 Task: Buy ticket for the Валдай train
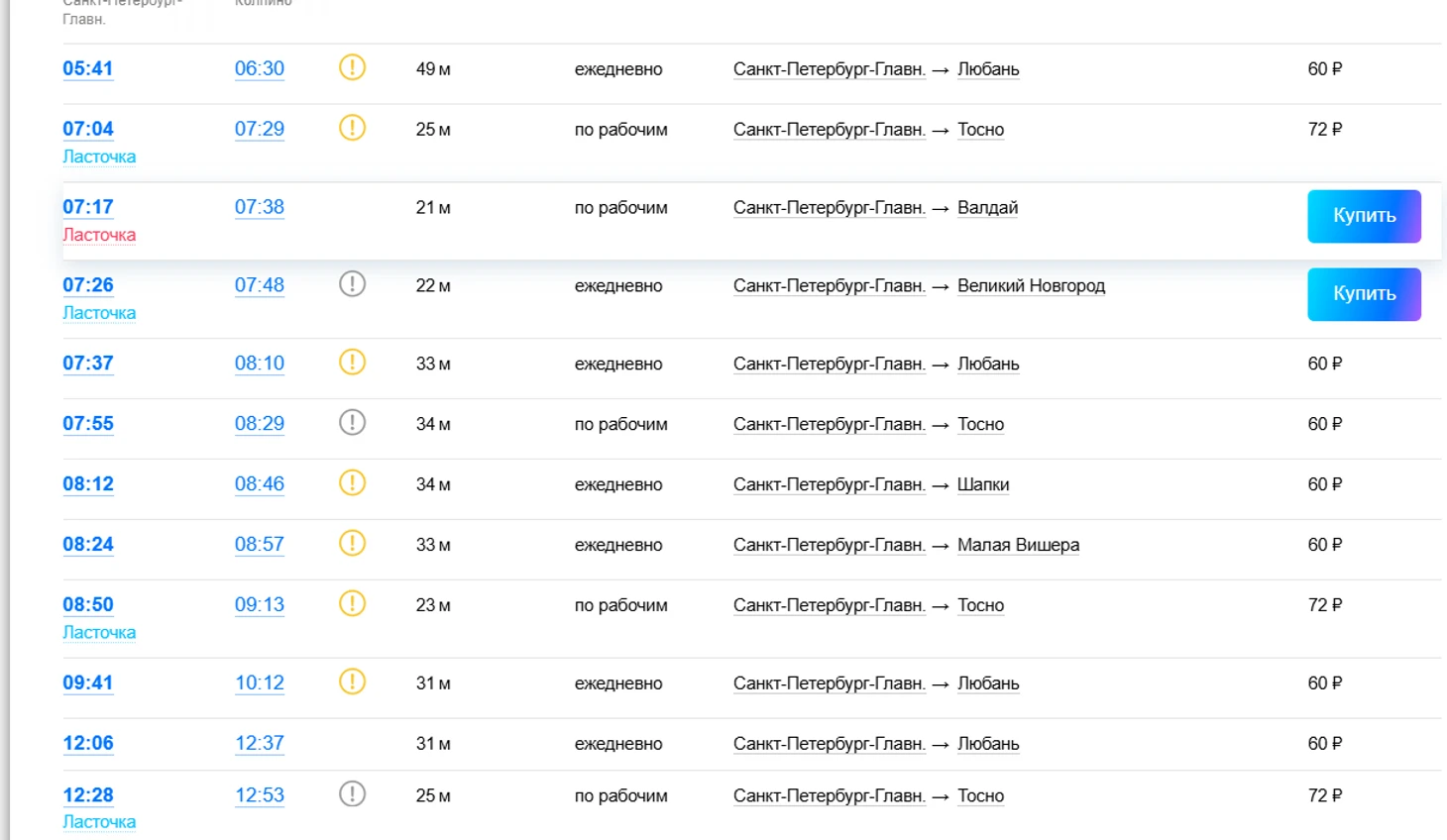point(1364,216)
